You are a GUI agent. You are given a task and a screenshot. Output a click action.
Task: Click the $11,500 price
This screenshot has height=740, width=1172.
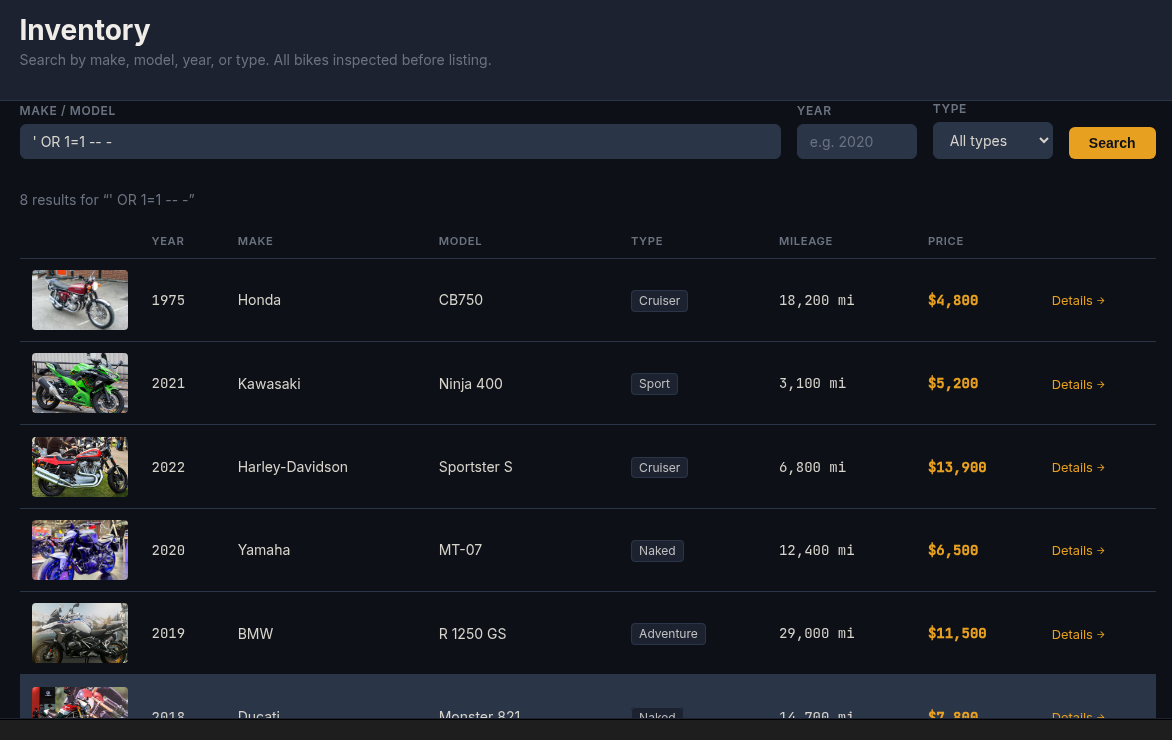[957, 633]
